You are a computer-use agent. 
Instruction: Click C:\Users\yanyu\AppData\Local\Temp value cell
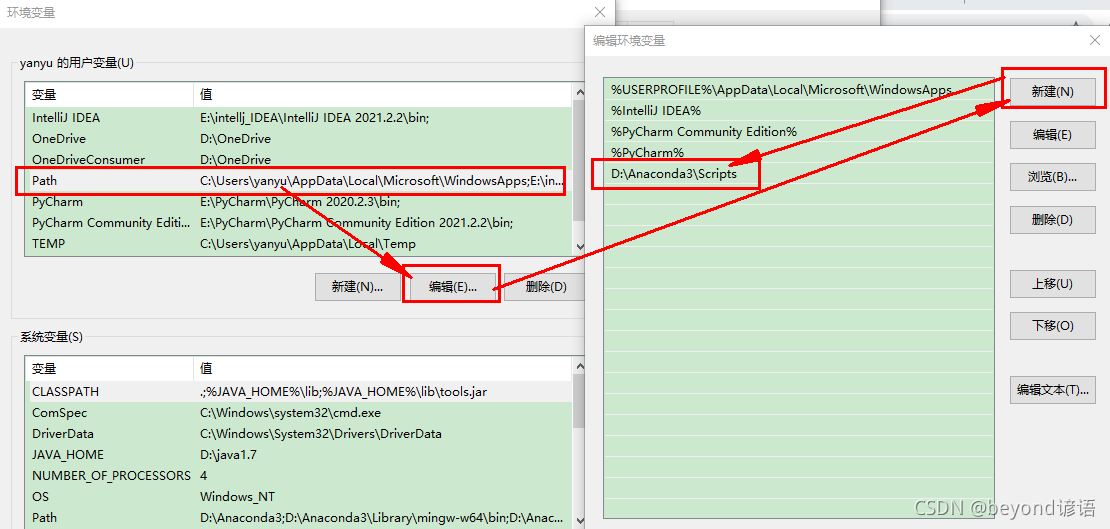point(308,244)
